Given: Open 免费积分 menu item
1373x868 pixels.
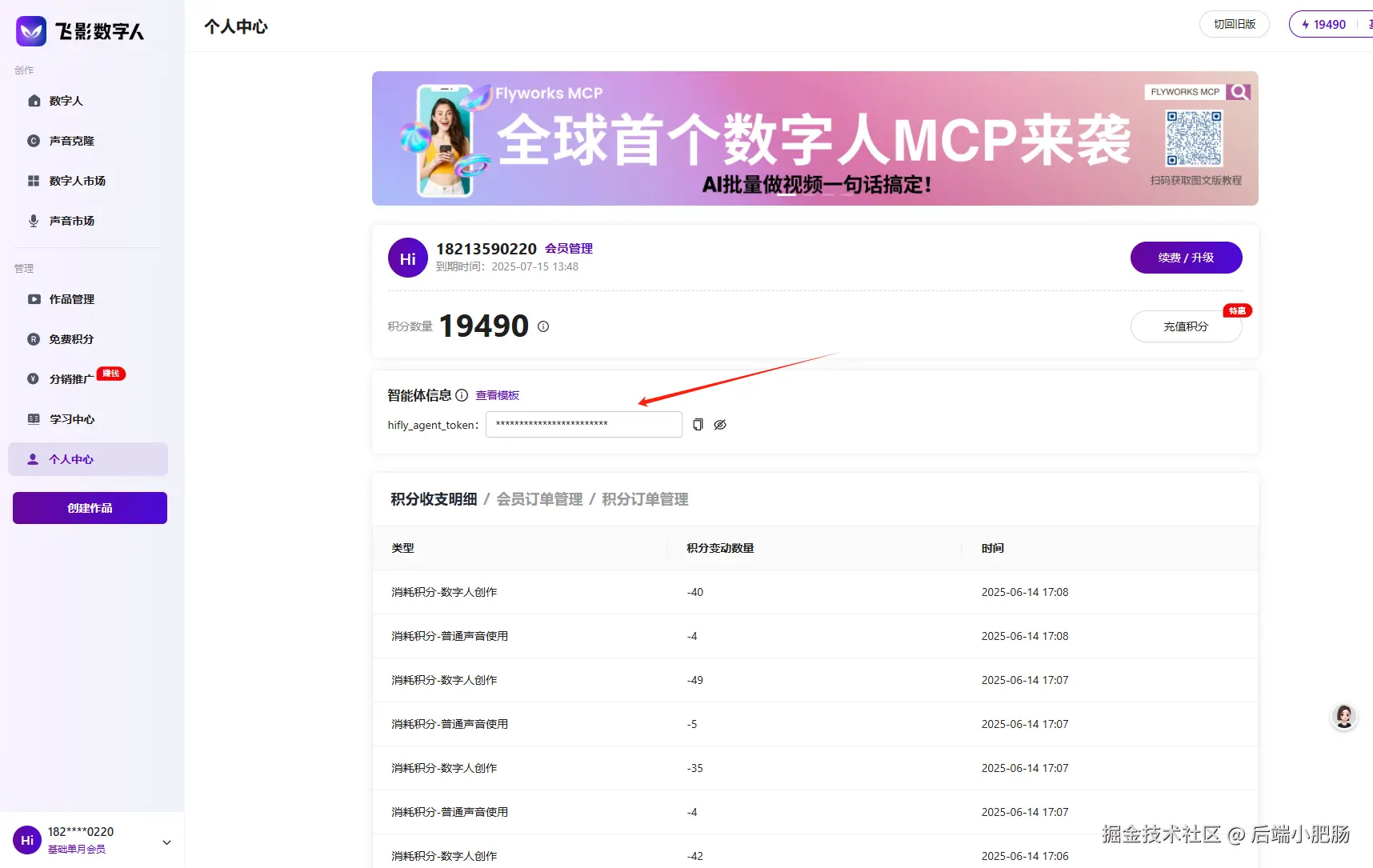Looking at the screenshot, I should coord(88,339).
